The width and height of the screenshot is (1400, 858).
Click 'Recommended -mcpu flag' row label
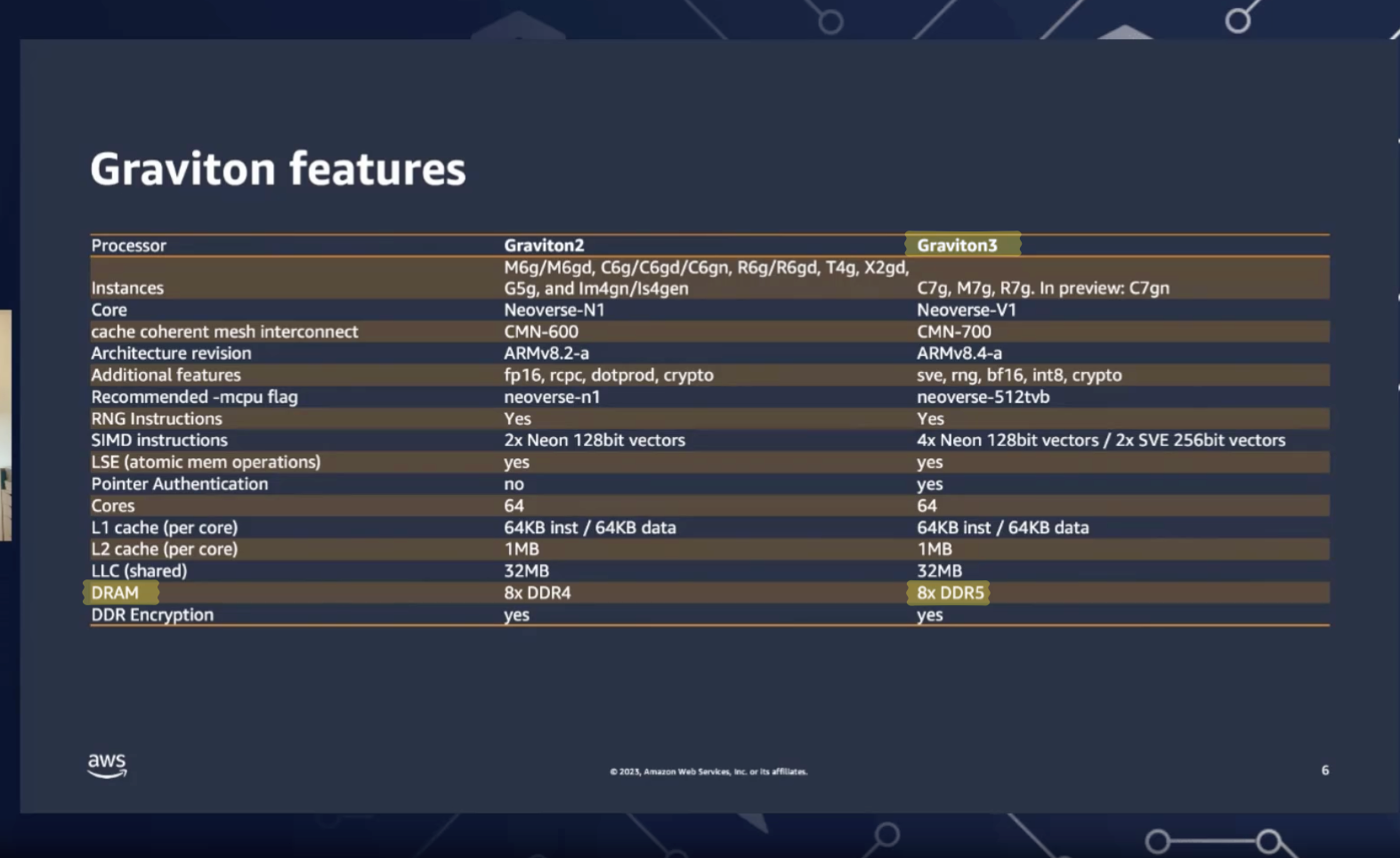click(194, 396)
